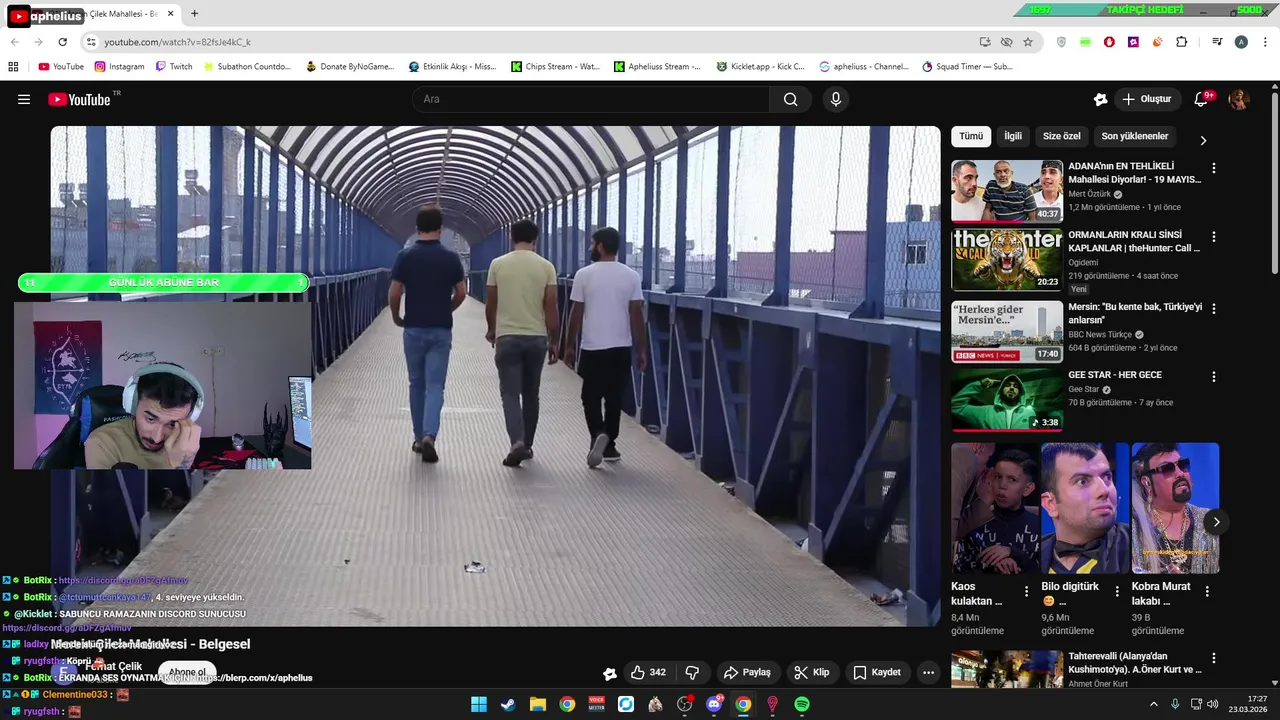Open options for ADANA'nın EN TEHLİKELİ video
The width and height of the screenshot is (1280, 720).
tap(1214, 168)
